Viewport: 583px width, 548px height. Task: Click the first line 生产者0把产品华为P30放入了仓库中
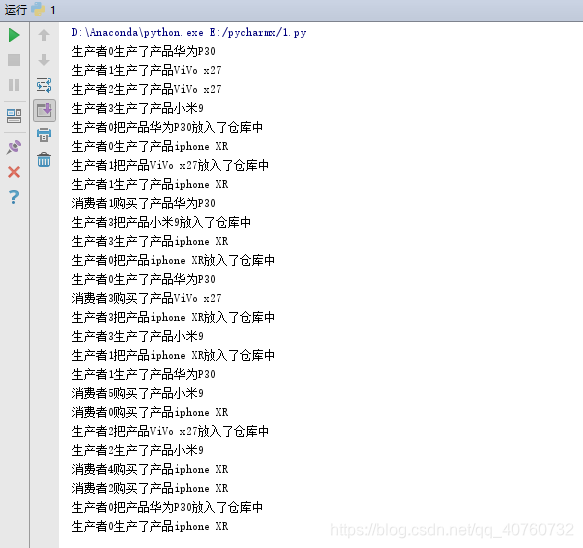[167, 128]
